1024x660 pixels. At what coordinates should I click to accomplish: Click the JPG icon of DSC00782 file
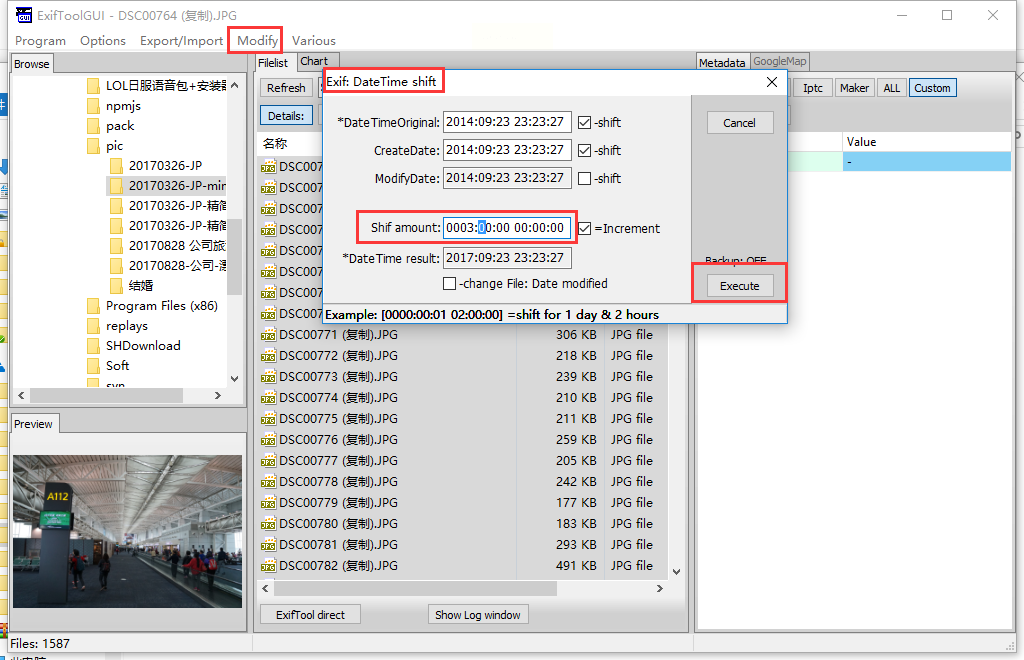coord(268,567)
